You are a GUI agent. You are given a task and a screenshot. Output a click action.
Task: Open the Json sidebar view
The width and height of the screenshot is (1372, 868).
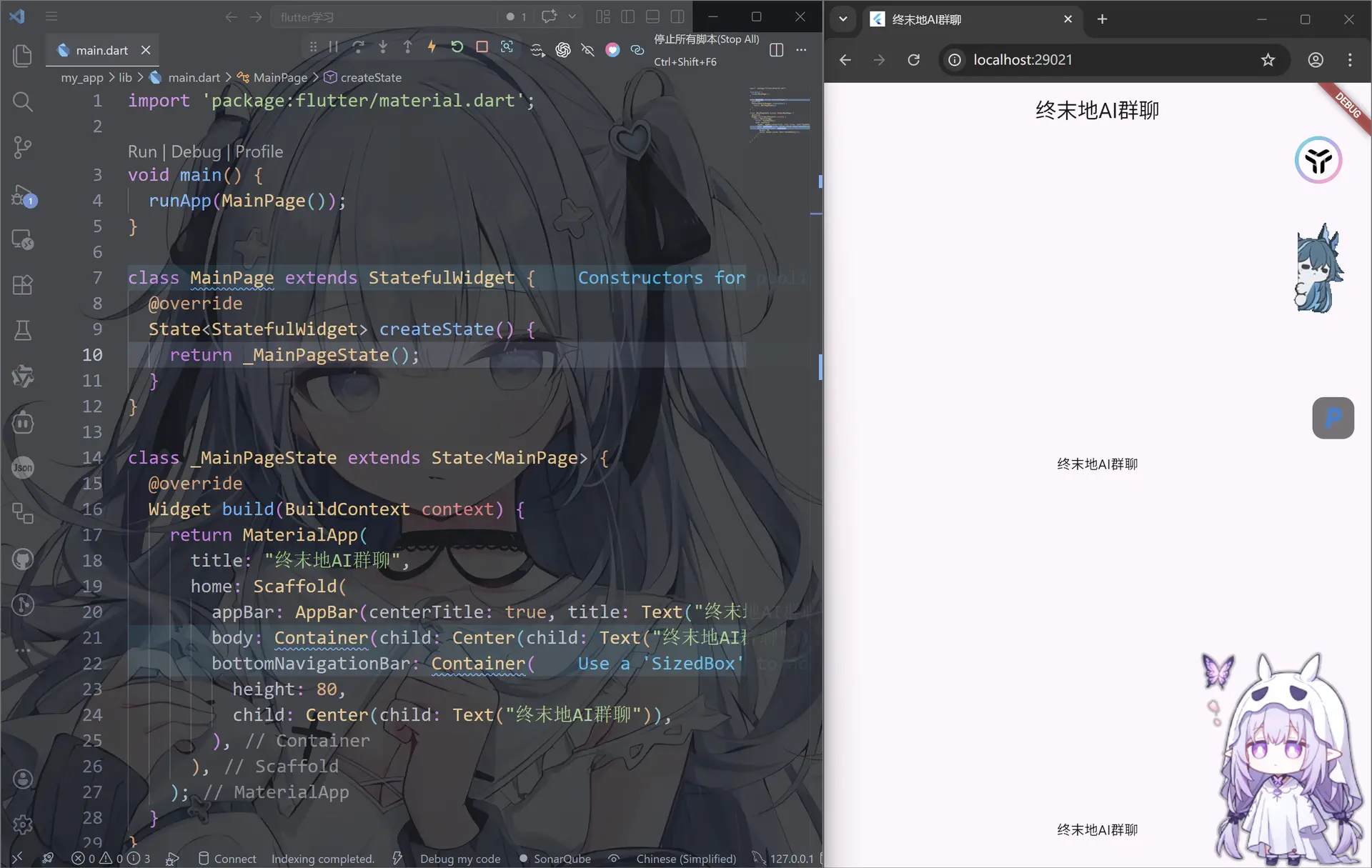point(23,467)
